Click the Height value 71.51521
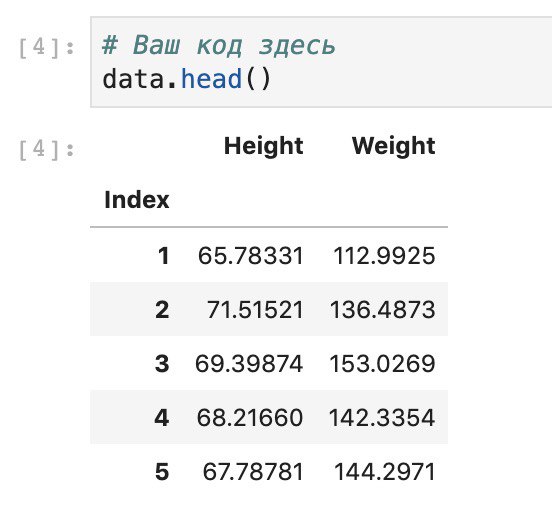The width and height of the screenshot is (552, 518). pos(255,310)
